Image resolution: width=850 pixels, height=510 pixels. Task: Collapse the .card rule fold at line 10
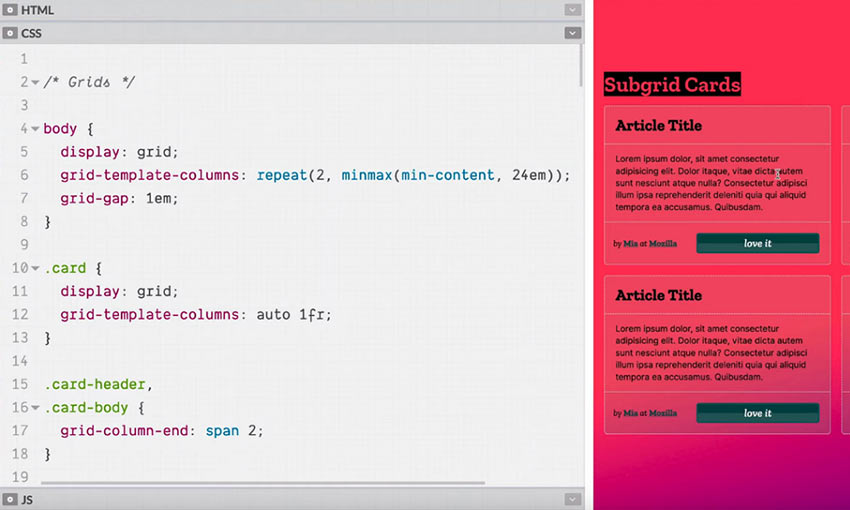click(35, 268)
